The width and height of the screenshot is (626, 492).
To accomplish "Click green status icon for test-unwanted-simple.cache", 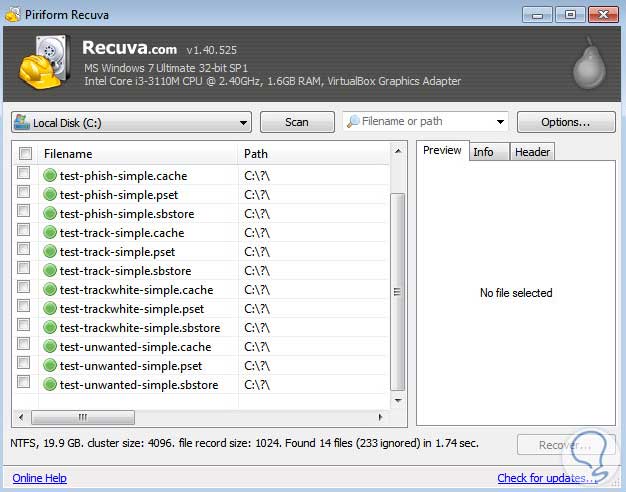I will 50,347.
